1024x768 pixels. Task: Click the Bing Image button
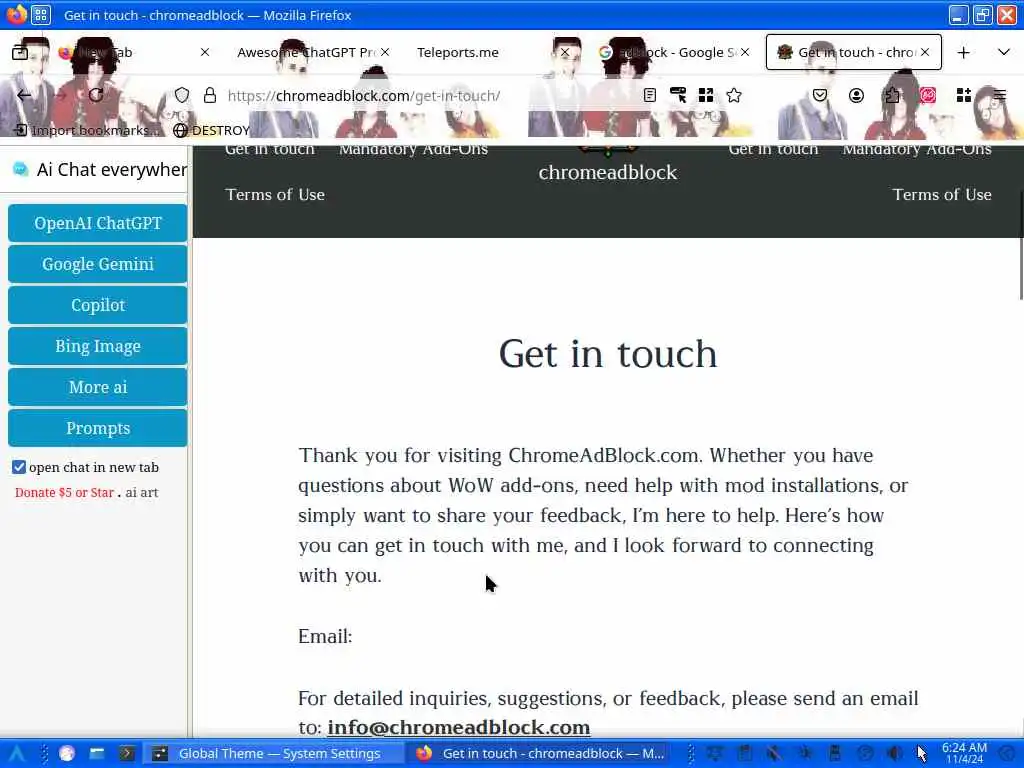pos(98,346)
